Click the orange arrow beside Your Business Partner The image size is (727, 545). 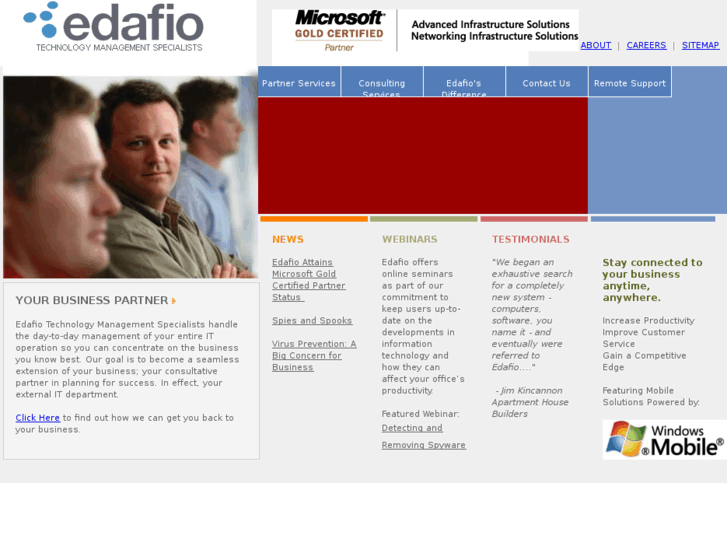point(174,301)
